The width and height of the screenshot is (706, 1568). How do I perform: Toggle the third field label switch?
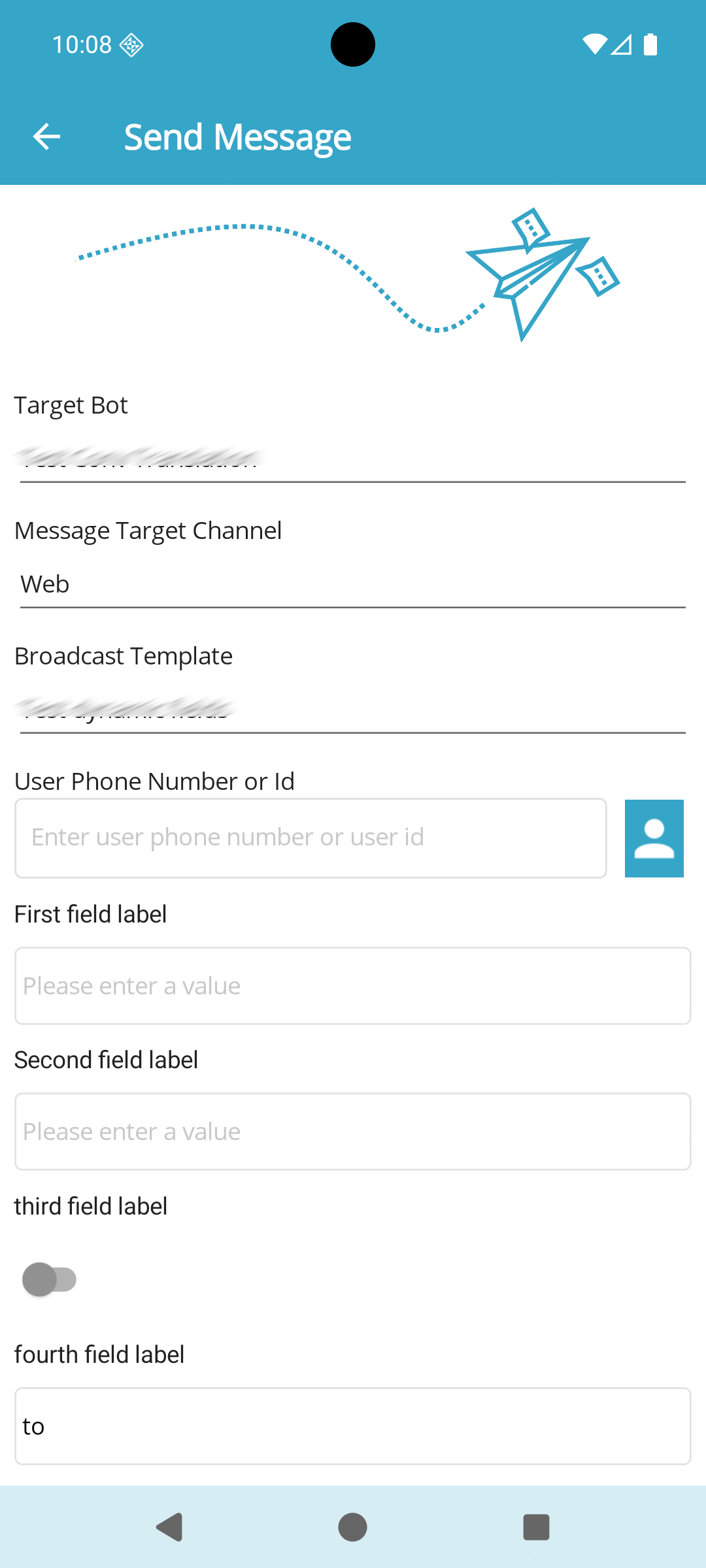(50, 1279)
